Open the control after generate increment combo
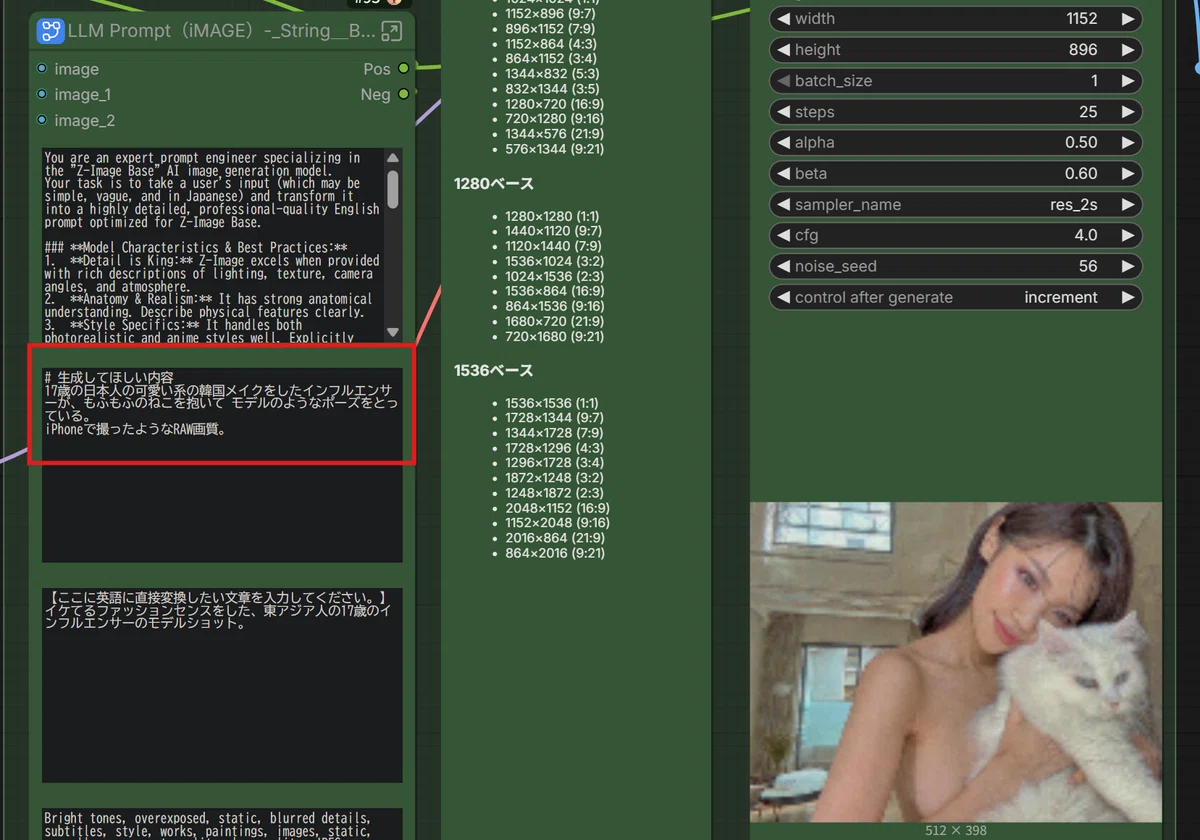1200x840 pixels. 955,298
